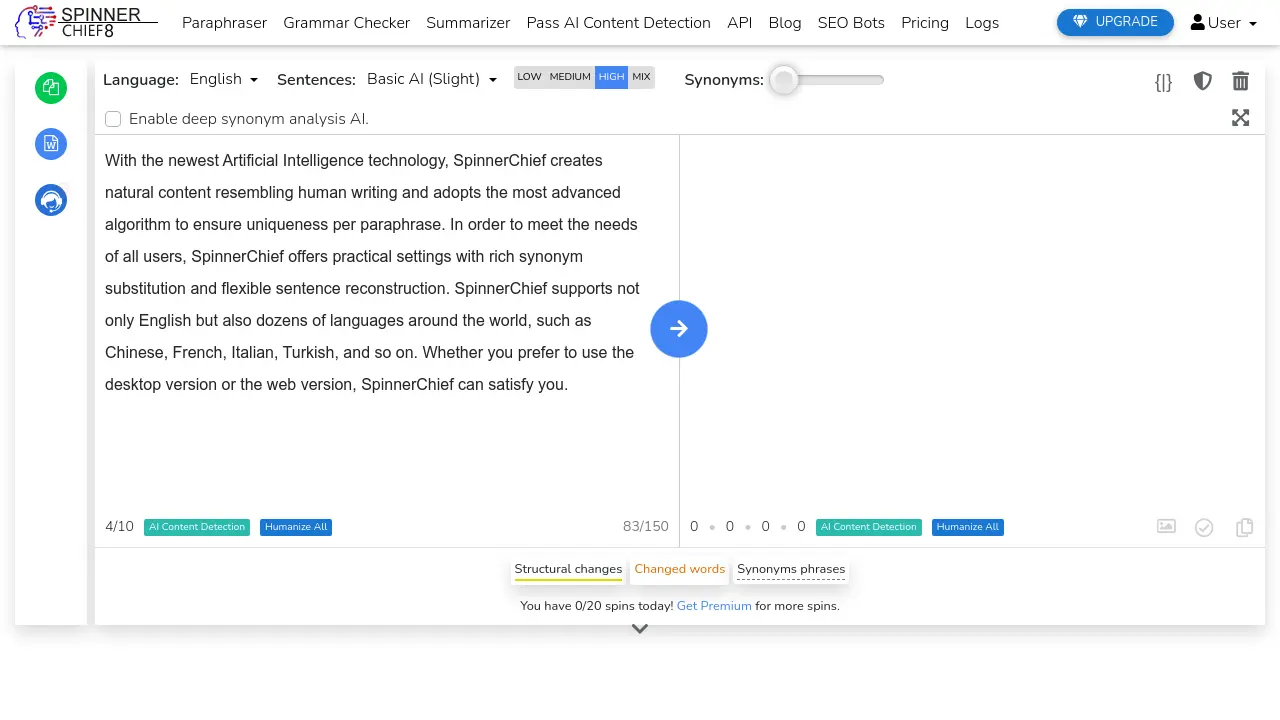The image size is (1280, 720).
Task: Select the MEDIUM strength option
Action: (570, 77)
